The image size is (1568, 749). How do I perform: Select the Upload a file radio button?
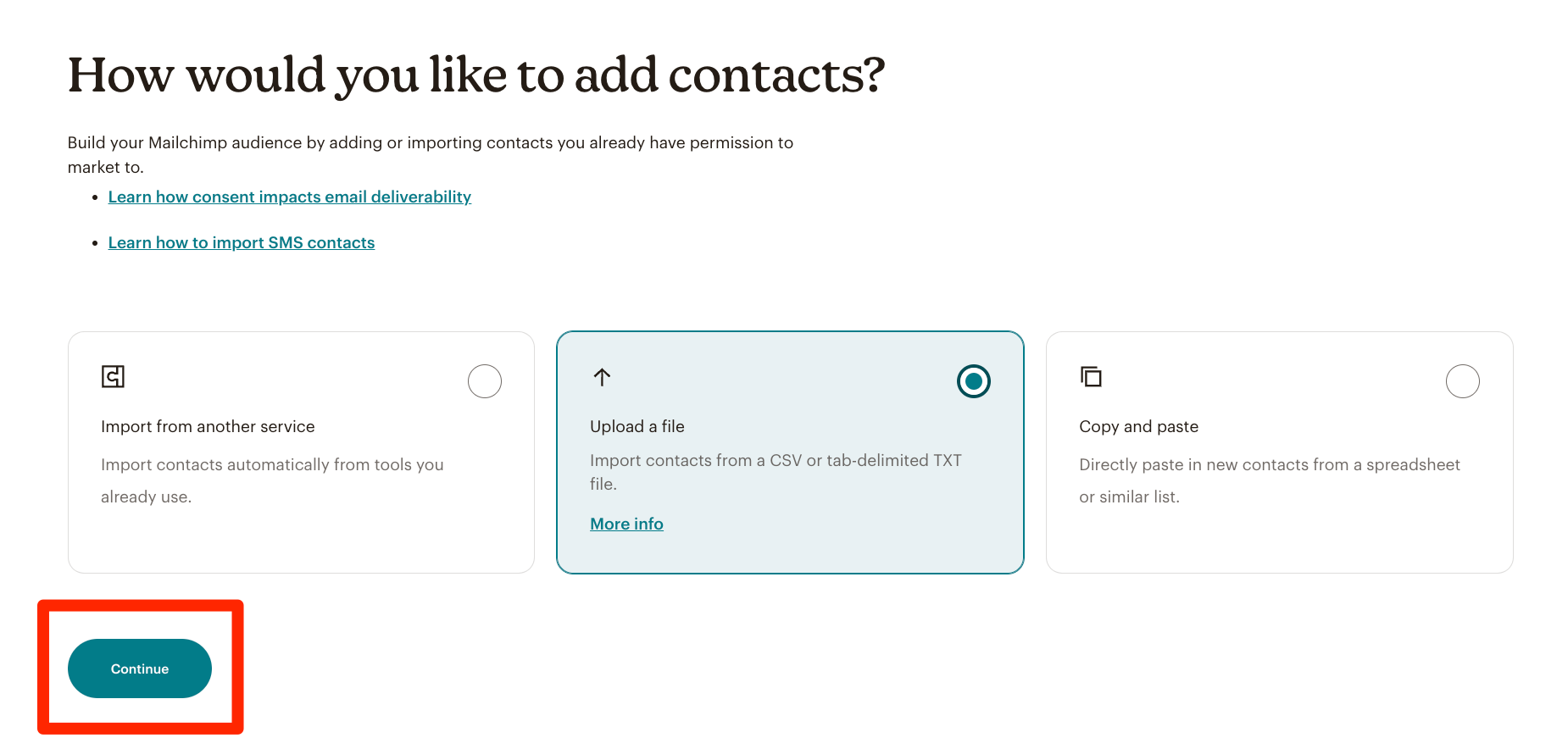click(973, 381)
